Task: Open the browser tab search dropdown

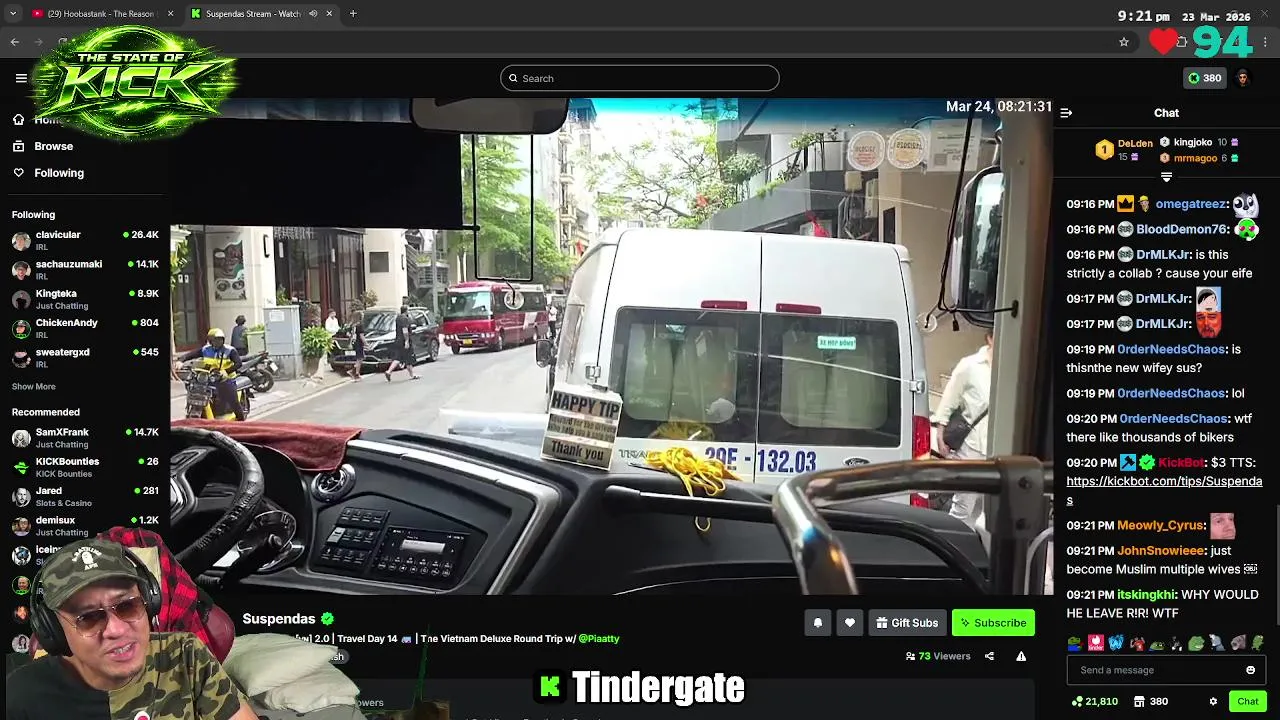Action: coord(13,14)
